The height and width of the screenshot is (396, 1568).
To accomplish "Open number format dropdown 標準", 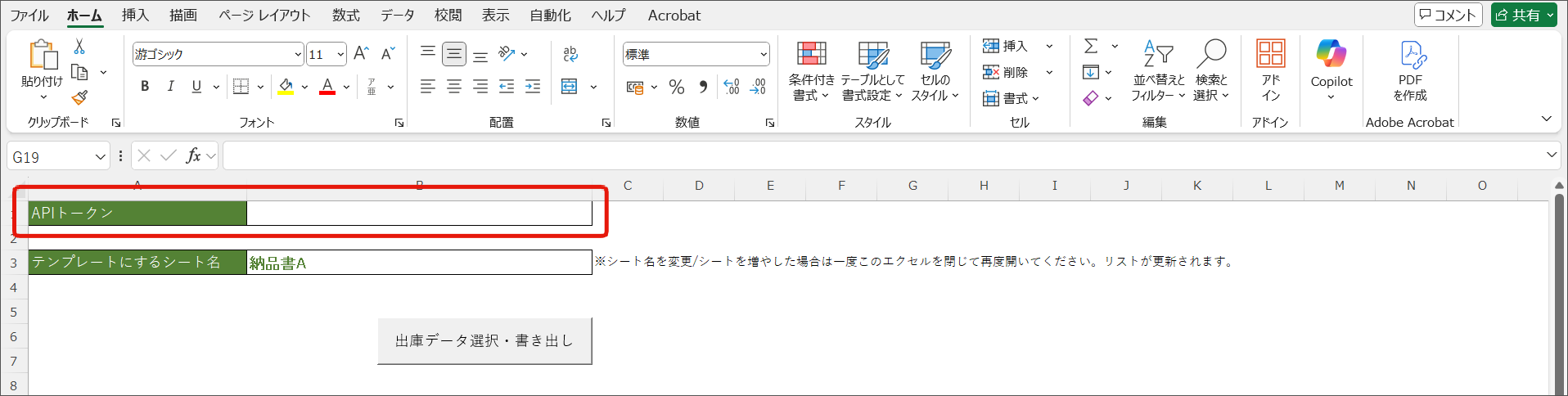I will coord(696,54).
